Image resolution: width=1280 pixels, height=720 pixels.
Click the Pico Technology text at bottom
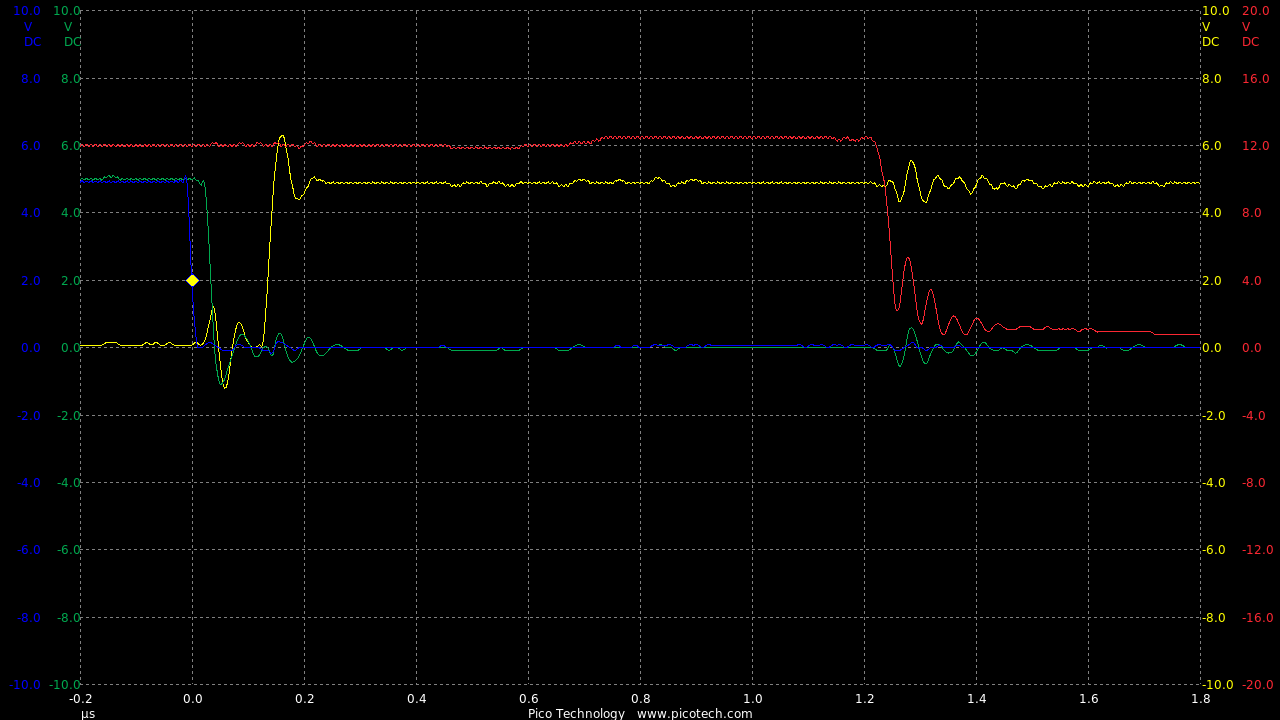(x=576, y=714)
